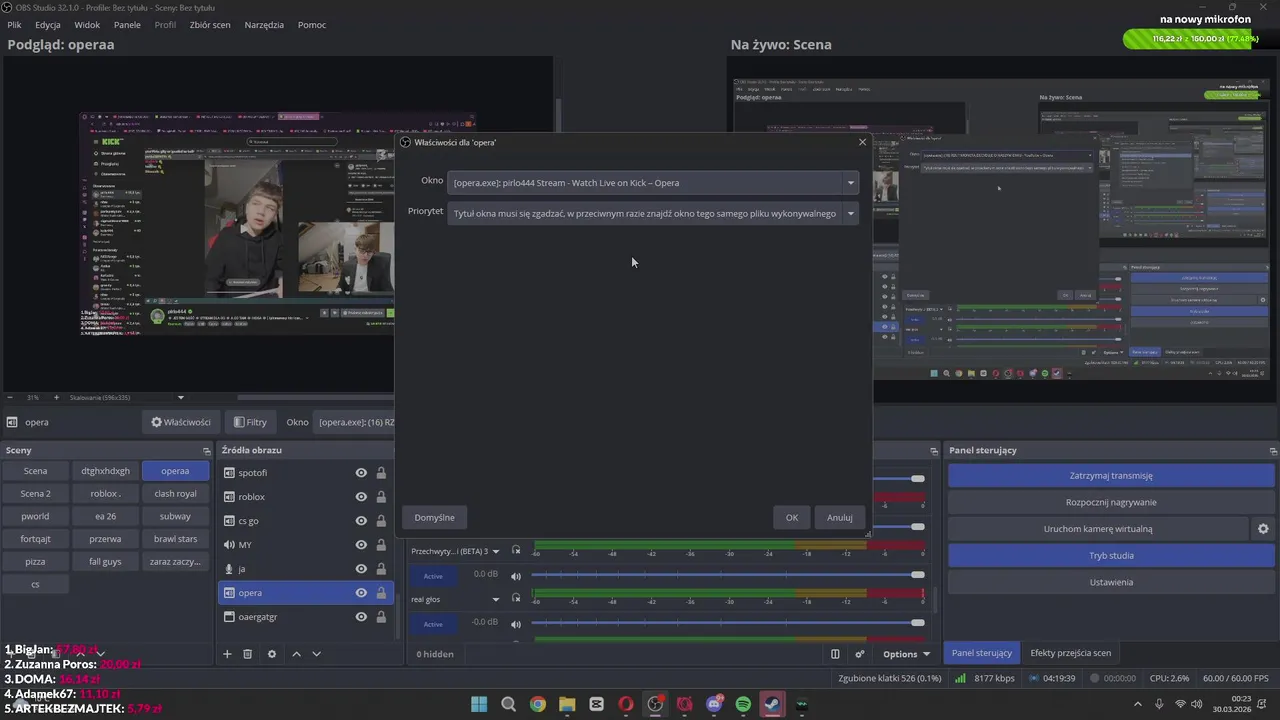Click Rozpocznij nagrywanie button
Image resolution: width=1280 pixels, height=720 pixels.
[1111, 502]
